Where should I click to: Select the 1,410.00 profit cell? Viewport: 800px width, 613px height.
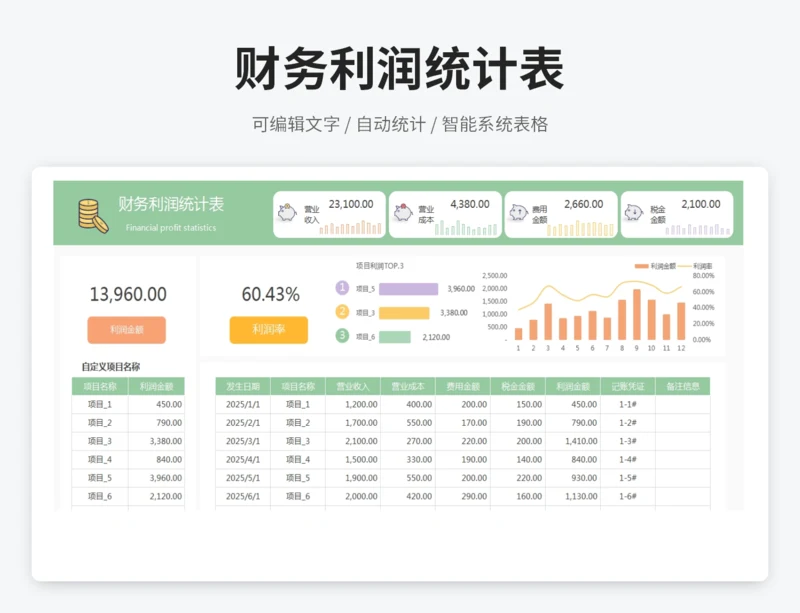click(573, 441)
